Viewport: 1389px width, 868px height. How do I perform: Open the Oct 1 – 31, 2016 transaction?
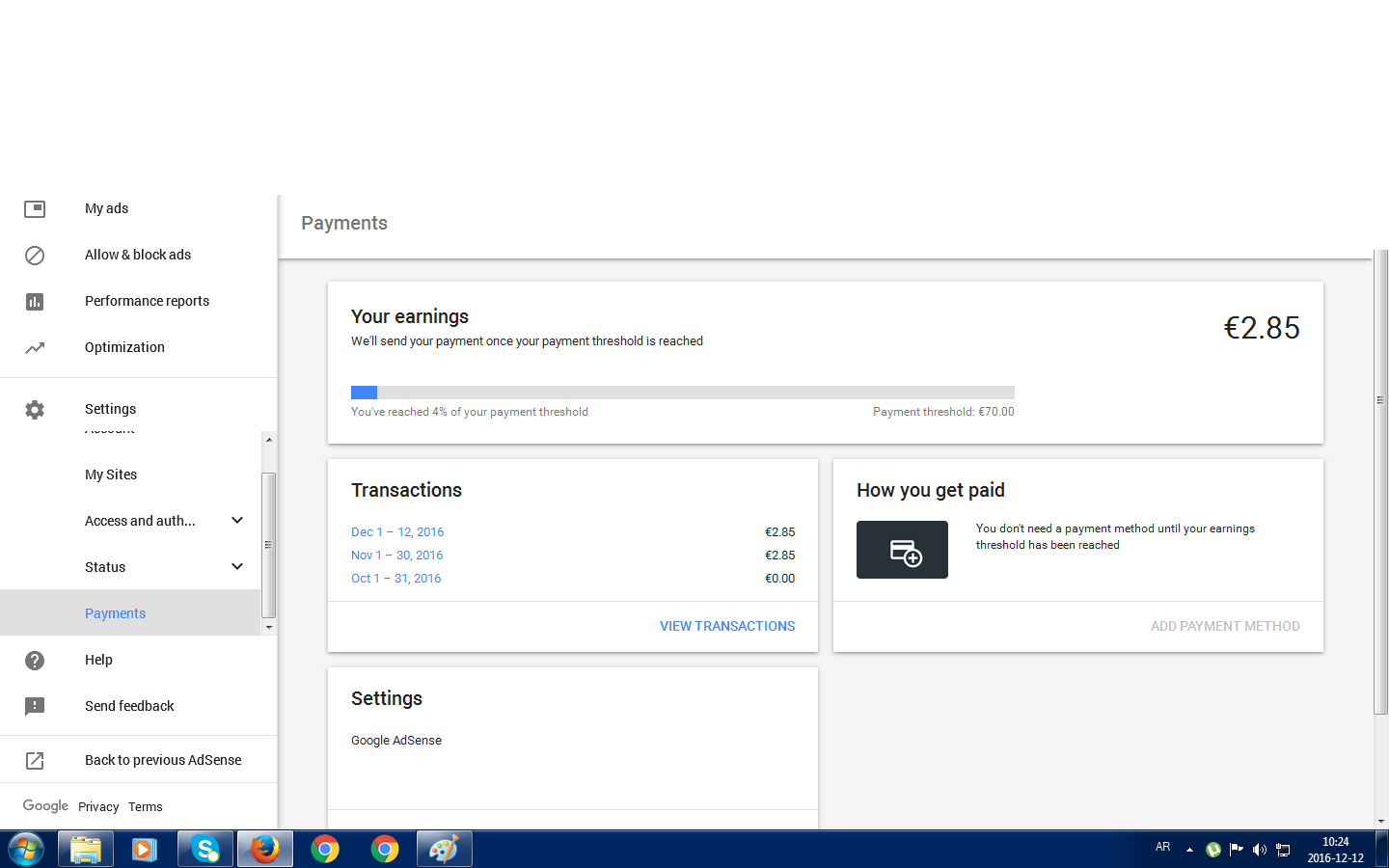[395, 579]
